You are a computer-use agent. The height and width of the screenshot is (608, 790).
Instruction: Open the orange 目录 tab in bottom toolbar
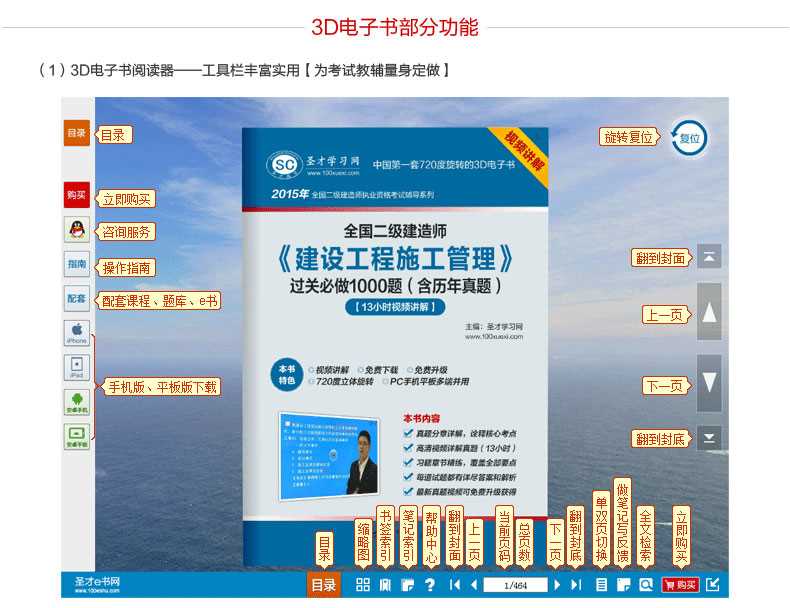[x=324, y=585]
